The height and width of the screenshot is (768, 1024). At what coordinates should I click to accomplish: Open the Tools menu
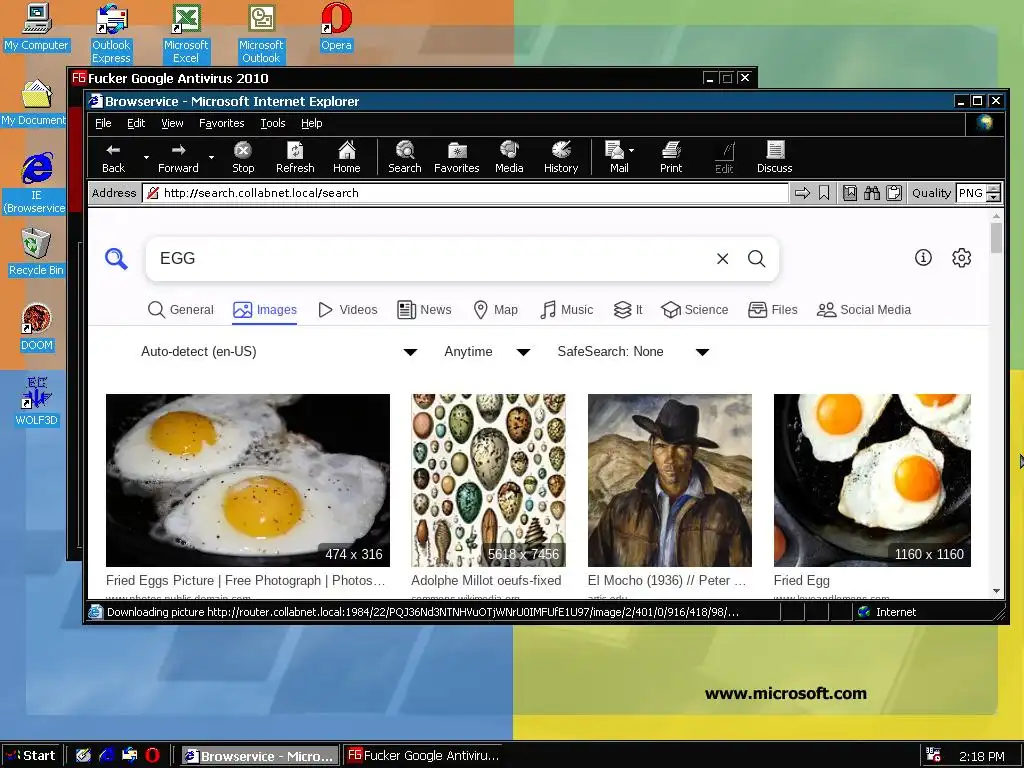point(273,123)
